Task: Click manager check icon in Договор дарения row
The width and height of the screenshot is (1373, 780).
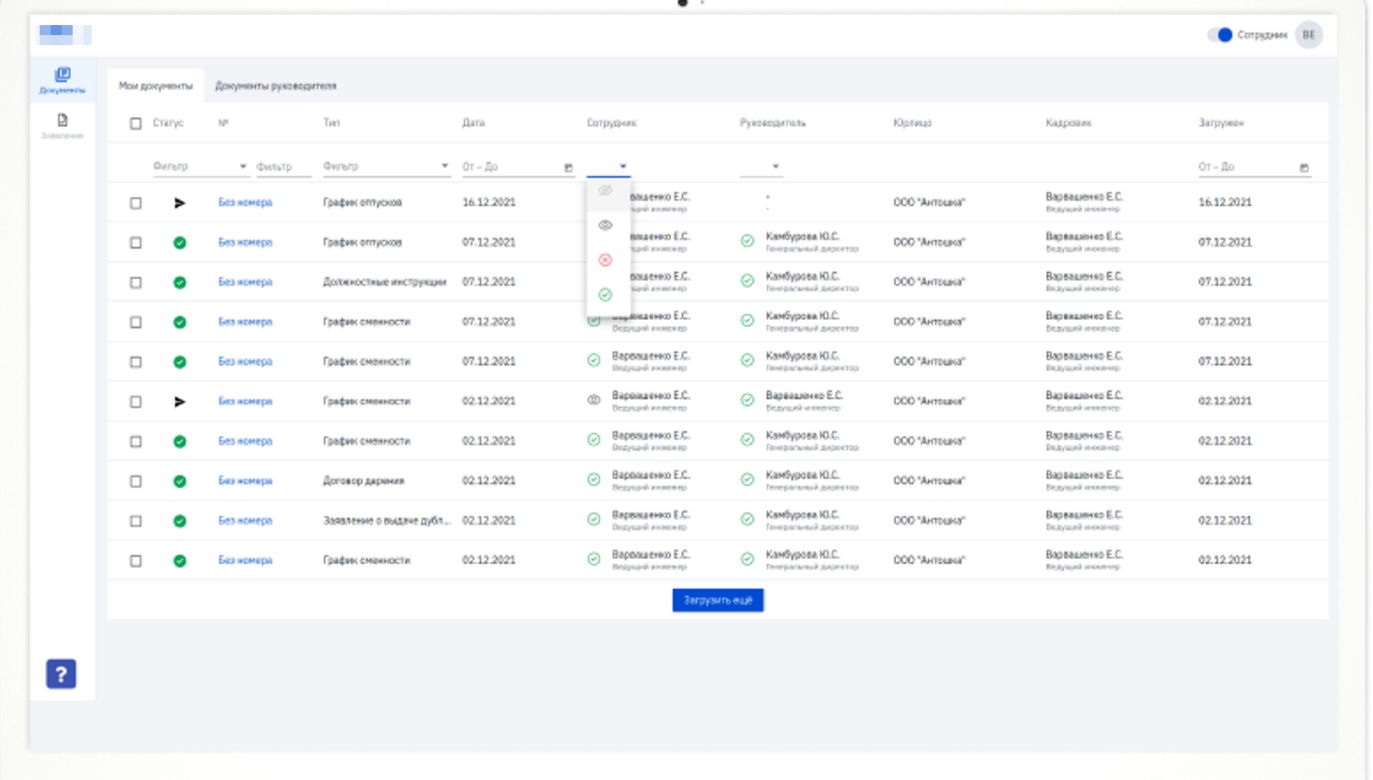Action: pos(747,480)
